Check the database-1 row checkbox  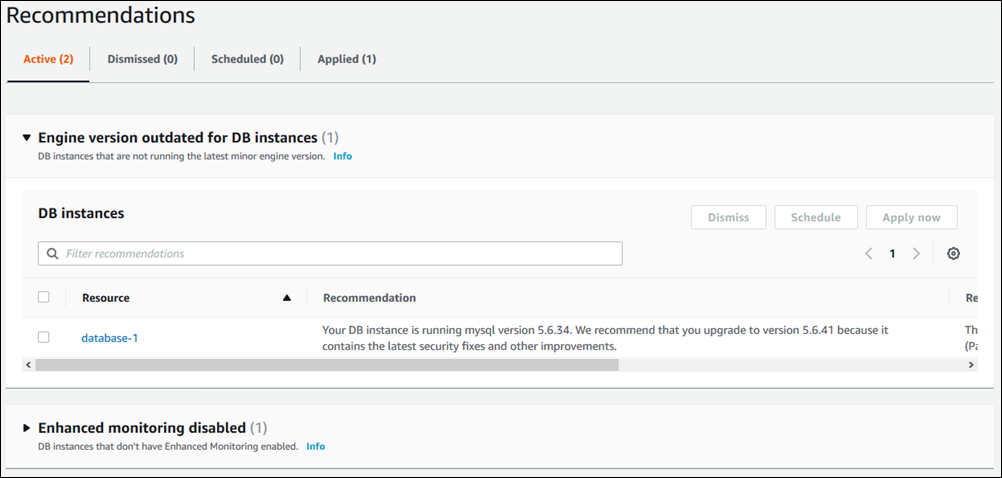[x=43, y=337]
